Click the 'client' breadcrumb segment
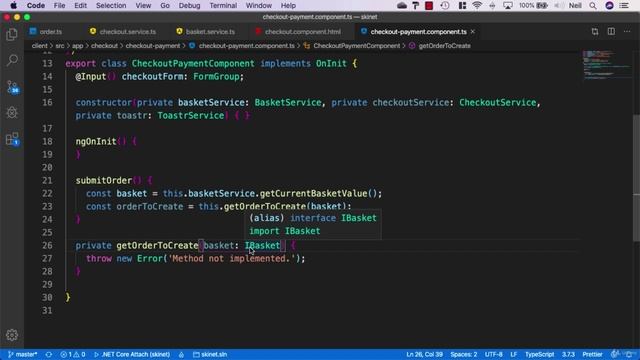 click(x=40, y=46)
